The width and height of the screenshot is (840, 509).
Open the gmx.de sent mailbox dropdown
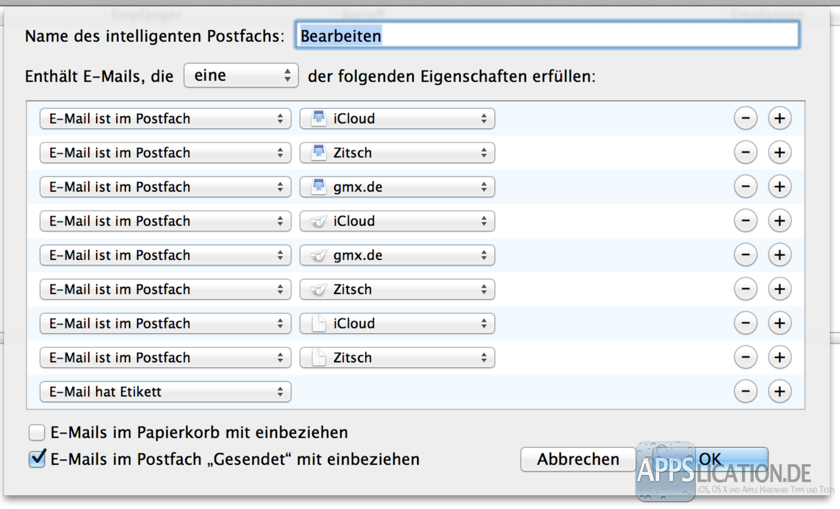click(397, 255)
